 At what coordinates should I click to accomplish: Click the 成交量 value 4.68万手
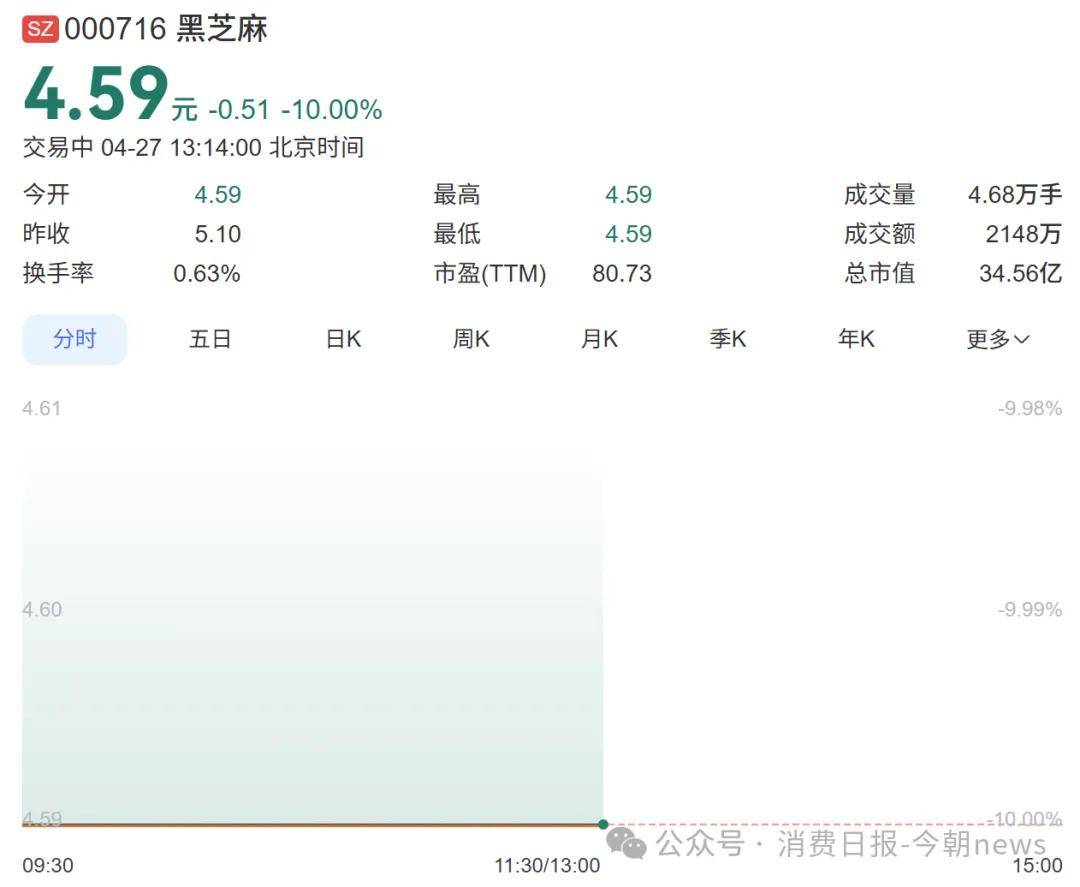pyautogui.click(x=1014, y=195)
